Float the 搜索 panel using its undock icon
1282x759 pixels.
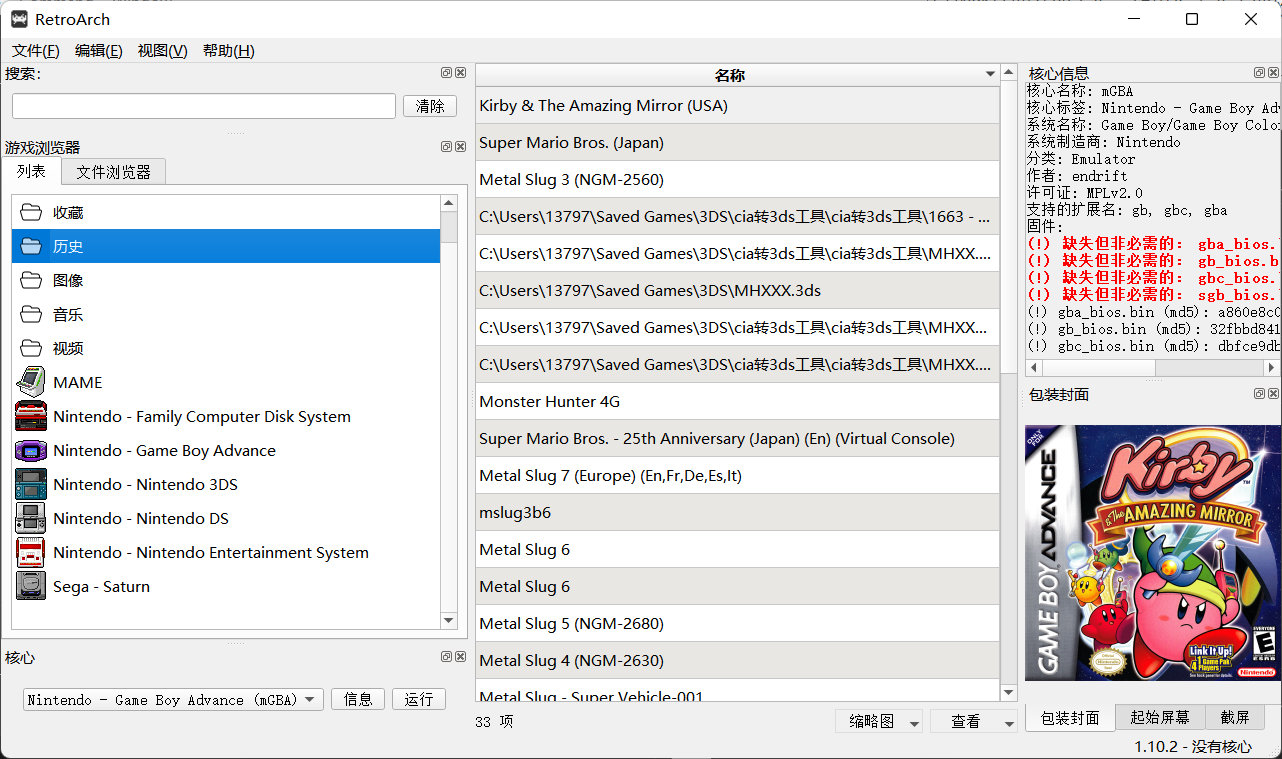pyautogui.click(x=446, y=73)
